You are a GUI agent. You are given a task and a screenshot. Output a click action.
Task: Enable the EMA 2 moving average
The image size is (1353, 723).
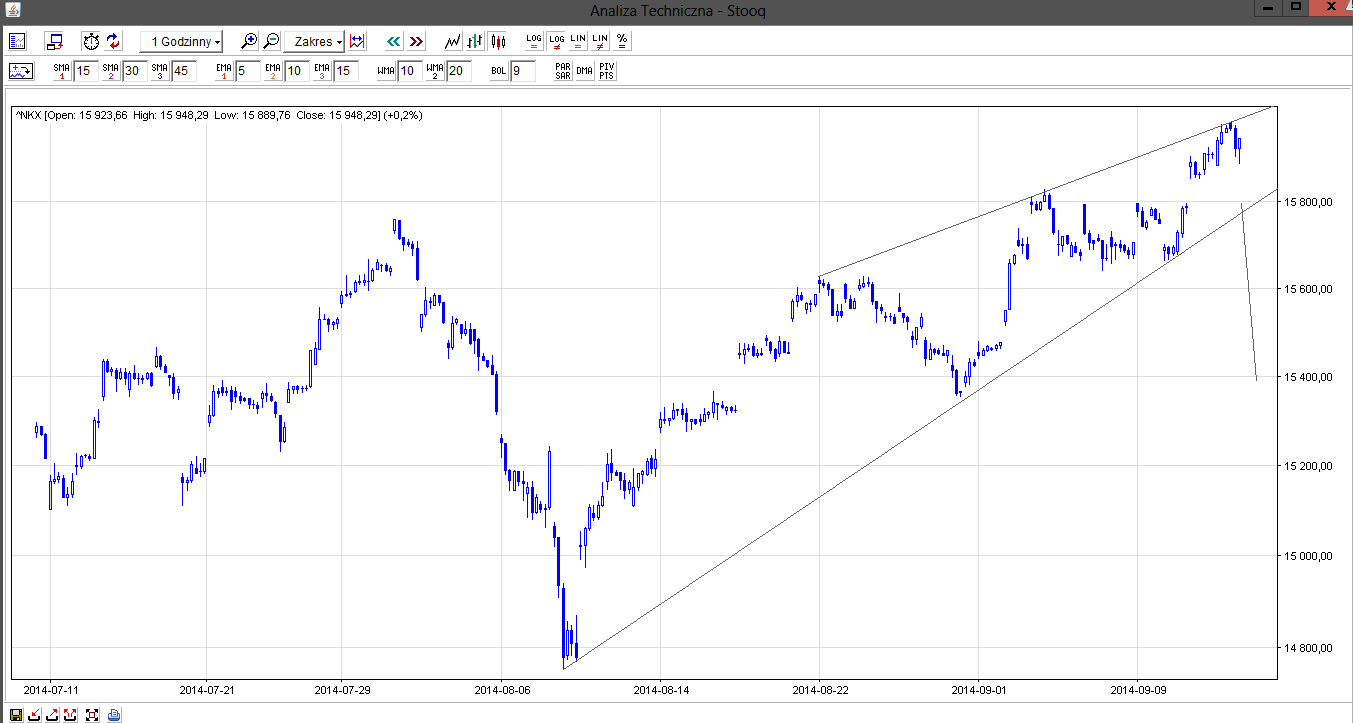[x=272, y=71]
